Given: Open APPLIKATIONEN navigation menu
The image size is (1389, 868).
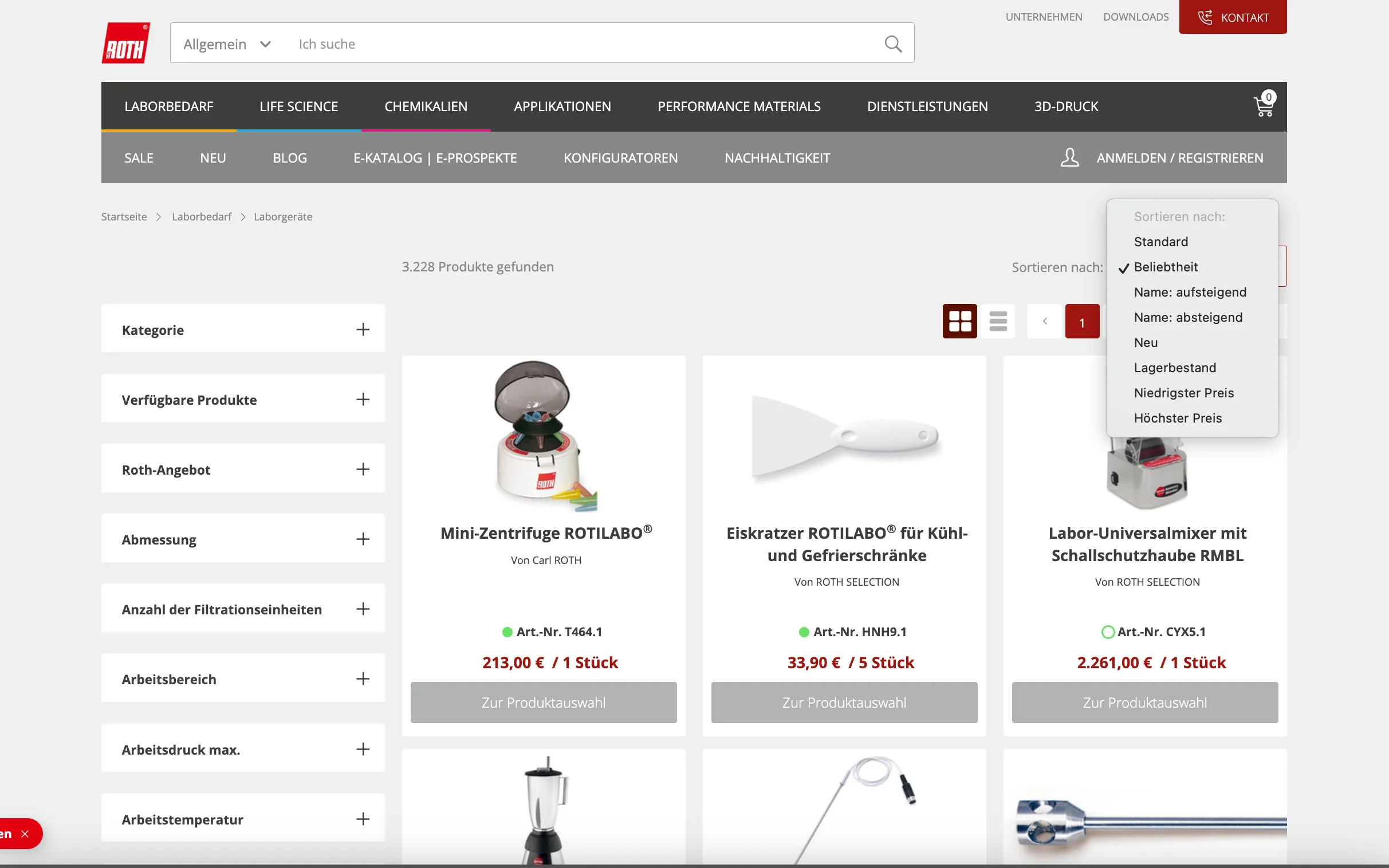Looking at the screenshot, I should [x=562, y=106].
